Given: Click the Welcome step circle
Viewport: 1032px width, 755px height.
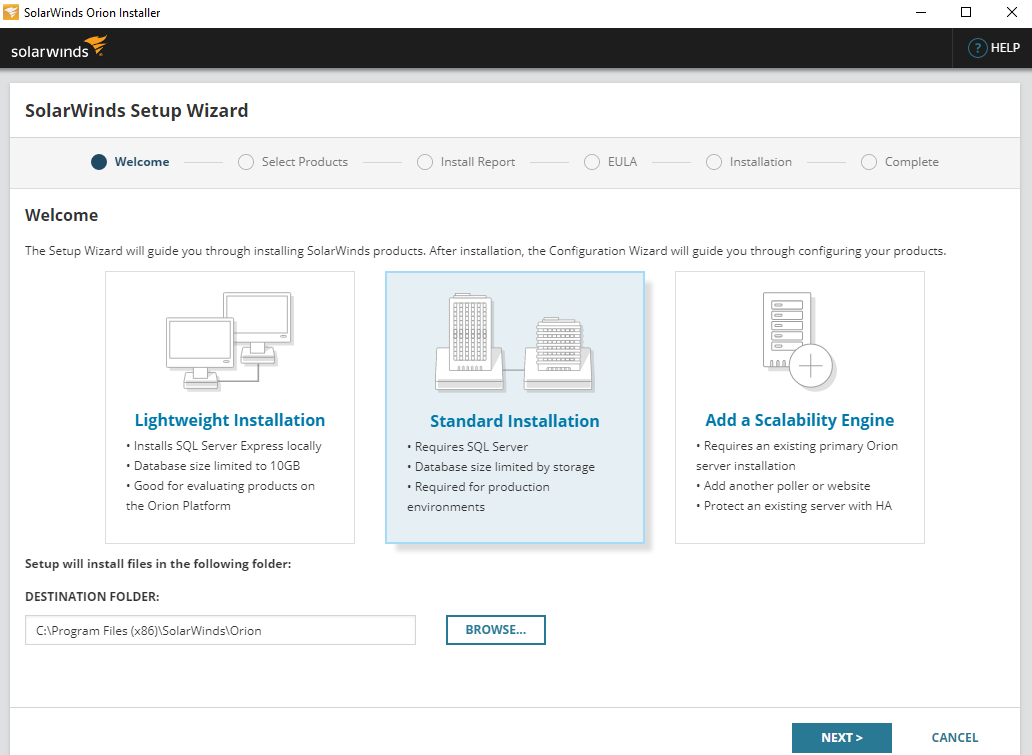Looking at the screenshot, I should [99, 162].
